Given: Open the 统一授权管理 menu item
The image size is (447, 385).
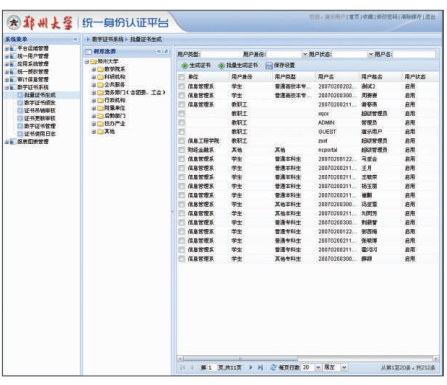Looking at the screenshot, I should [x=33, y=72].
